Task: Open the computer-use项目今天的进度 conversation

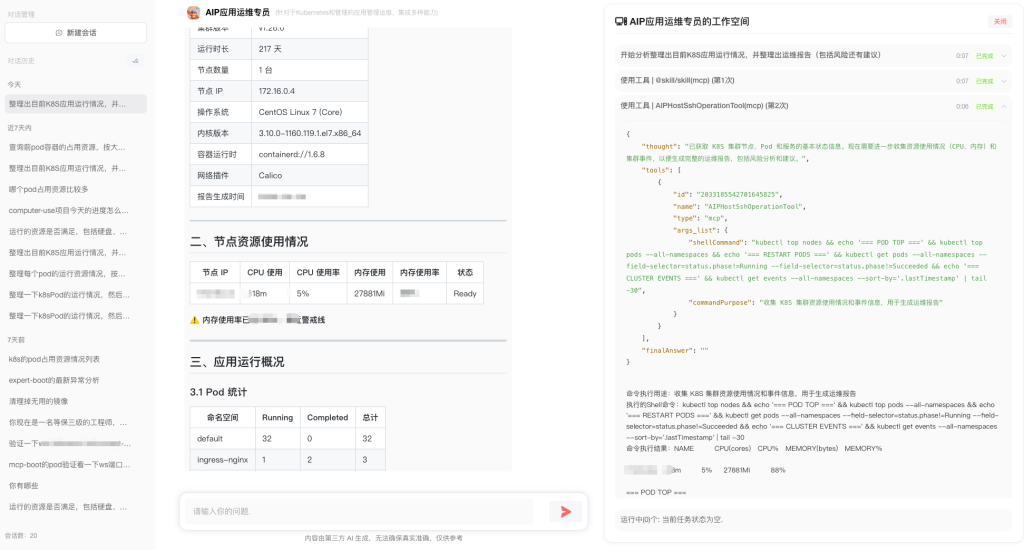Action: pos(68,211)
